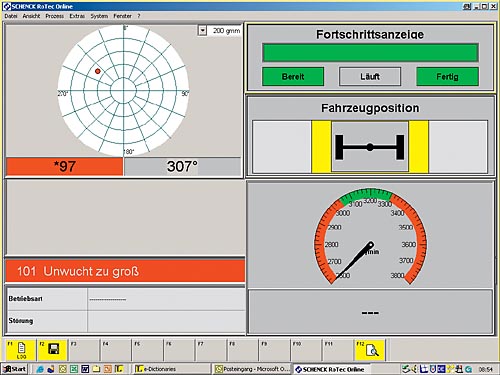Click the Windows Start button
The image size is (500, 375).
tap(14, 369)
